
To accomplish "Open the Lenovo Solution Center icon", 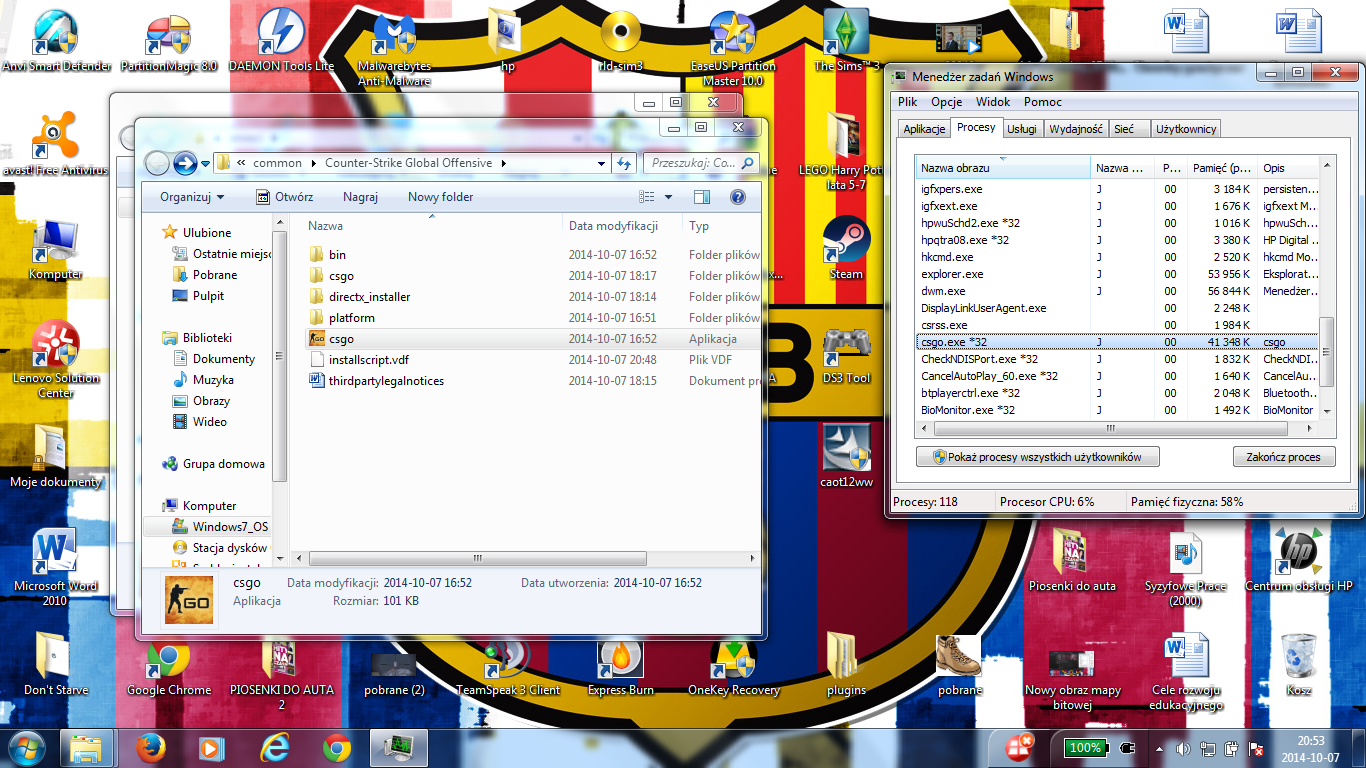I will coord(56,360).
